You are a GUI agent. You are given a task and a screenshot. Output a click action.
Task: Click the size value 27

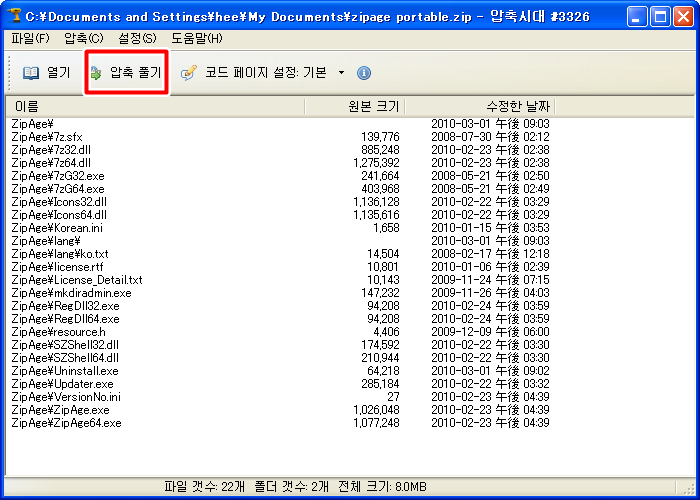pyautogui.click(x=393, y=396)
